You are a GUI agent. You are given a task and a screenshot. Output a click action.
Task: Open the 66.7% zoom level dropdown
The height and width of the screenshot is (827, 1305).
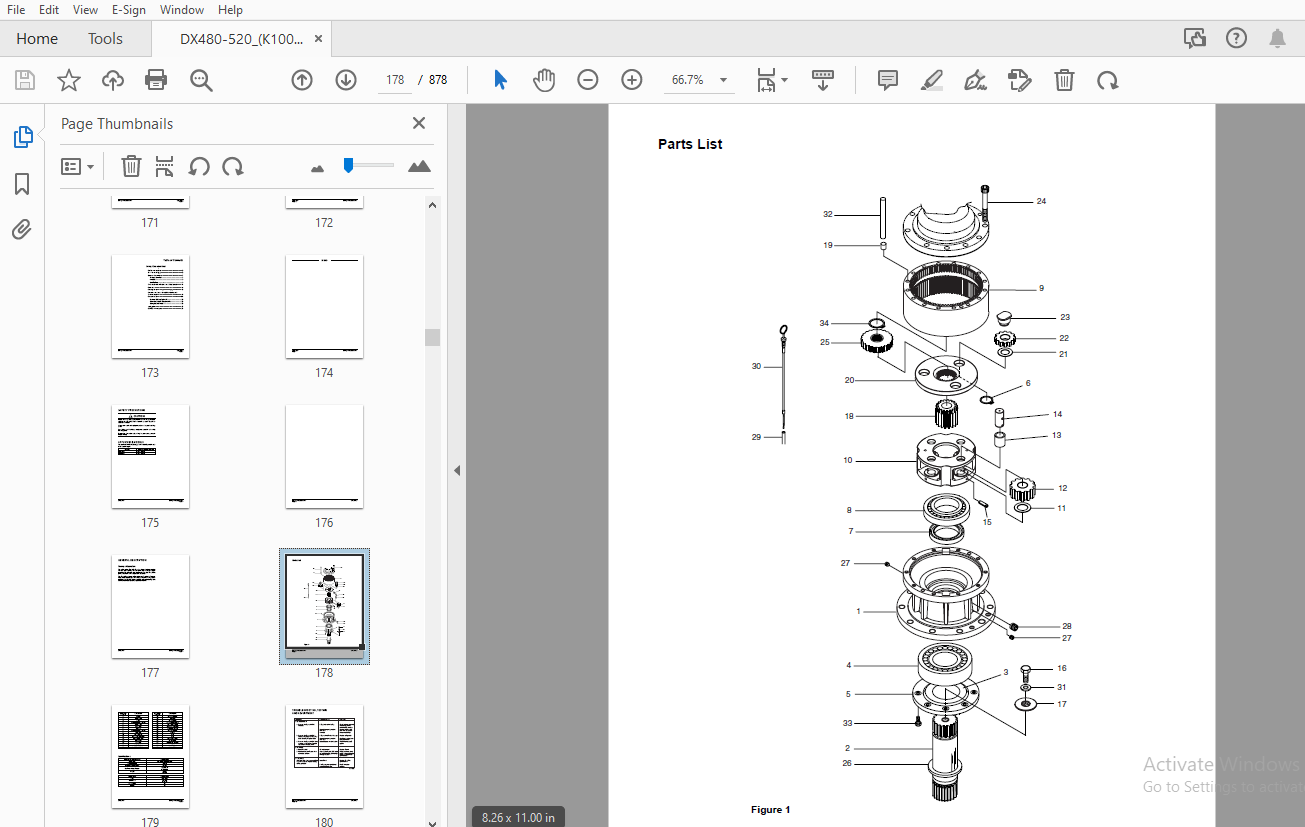(723, 80)
